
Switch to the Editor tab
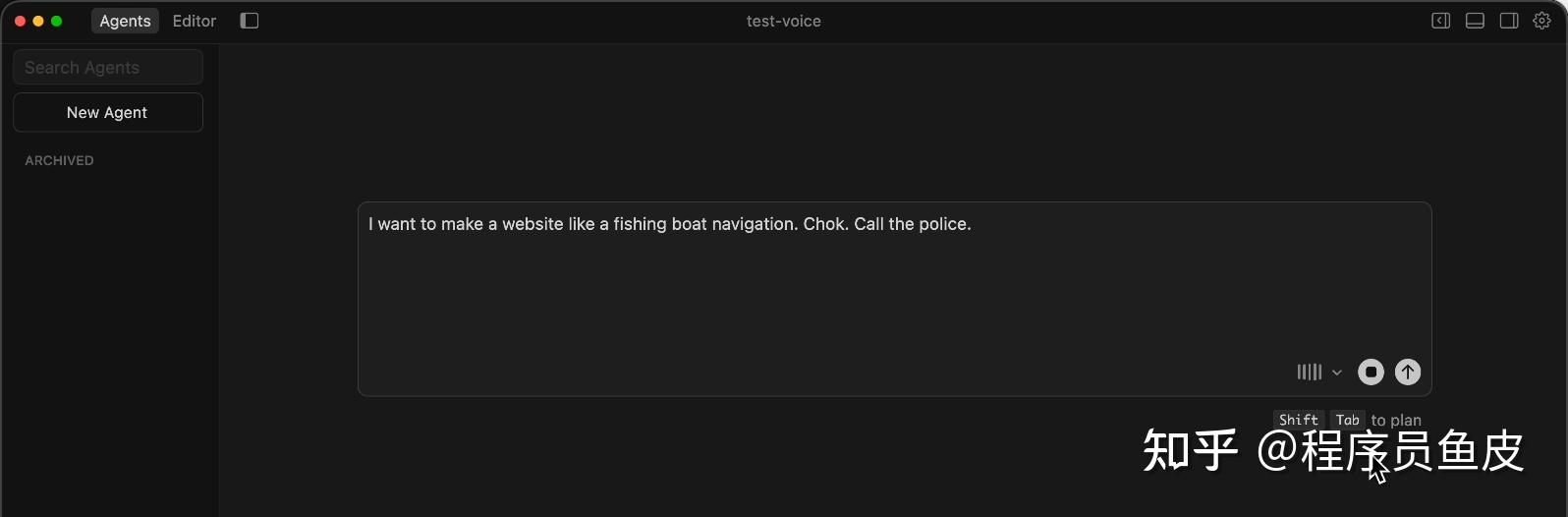195,21
